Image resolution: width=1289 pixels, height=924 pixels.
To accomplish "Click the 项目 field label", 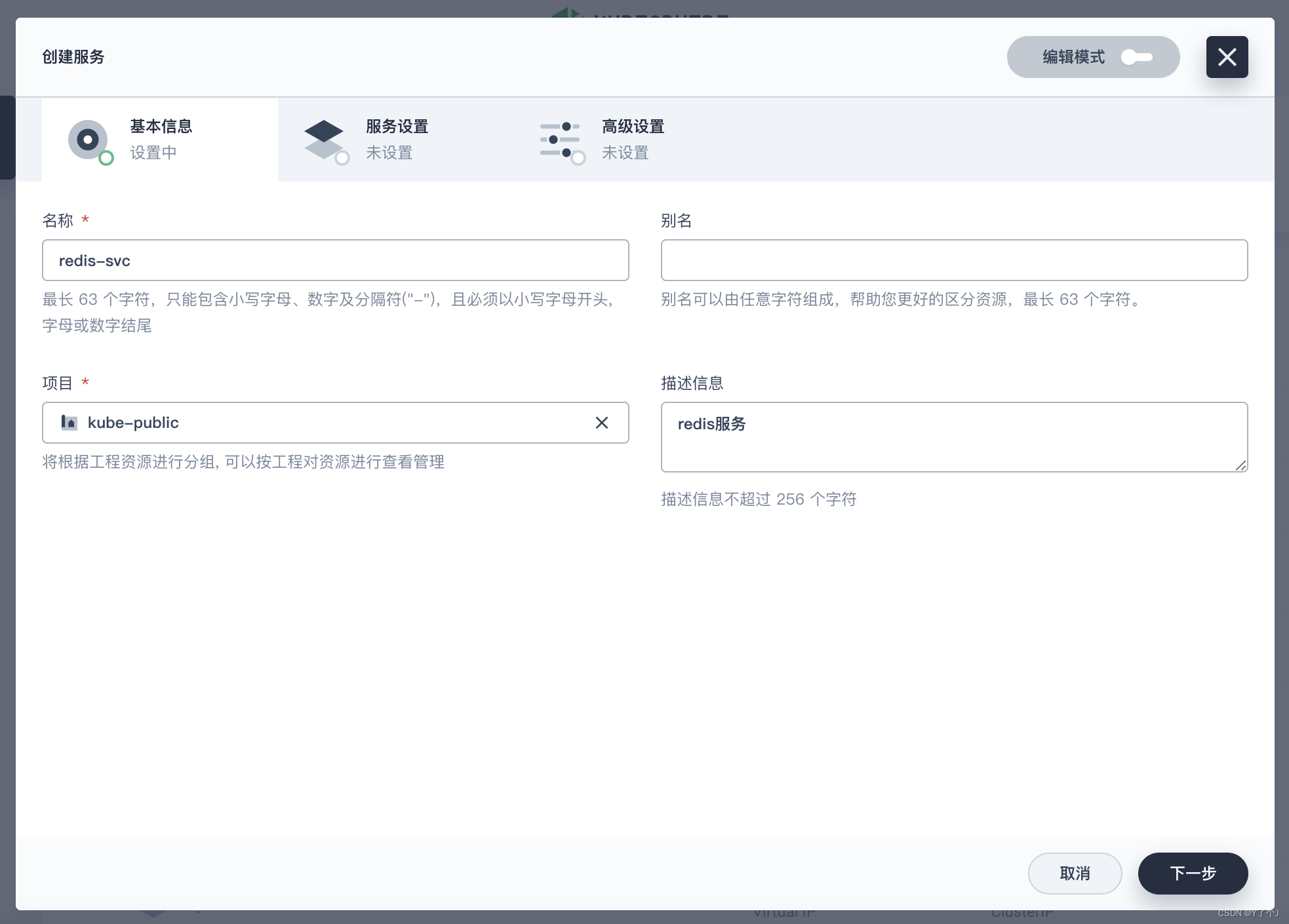I will point(58,383).
